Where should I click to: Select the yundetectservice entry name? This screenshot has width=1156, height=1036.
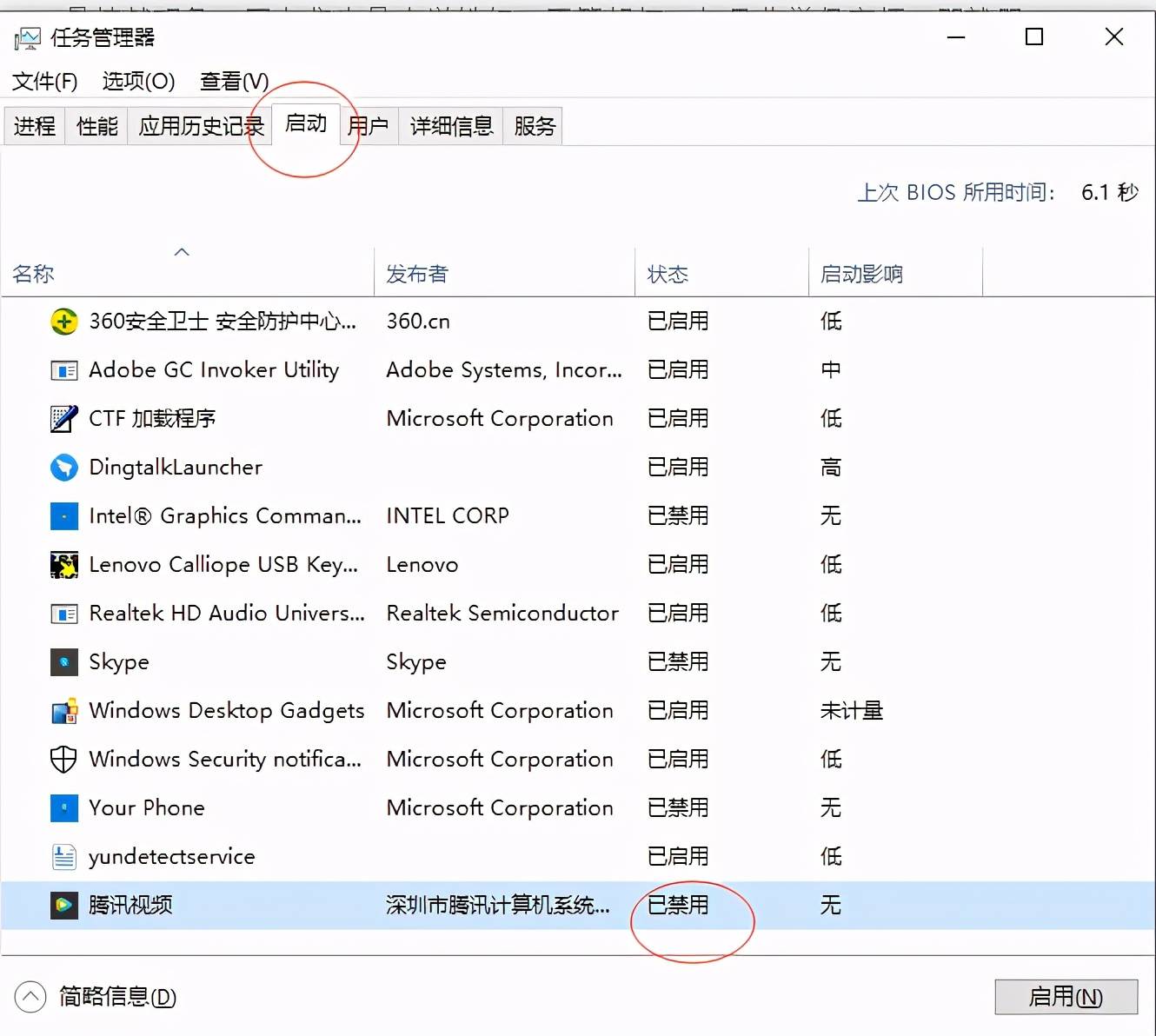[172, 857]
